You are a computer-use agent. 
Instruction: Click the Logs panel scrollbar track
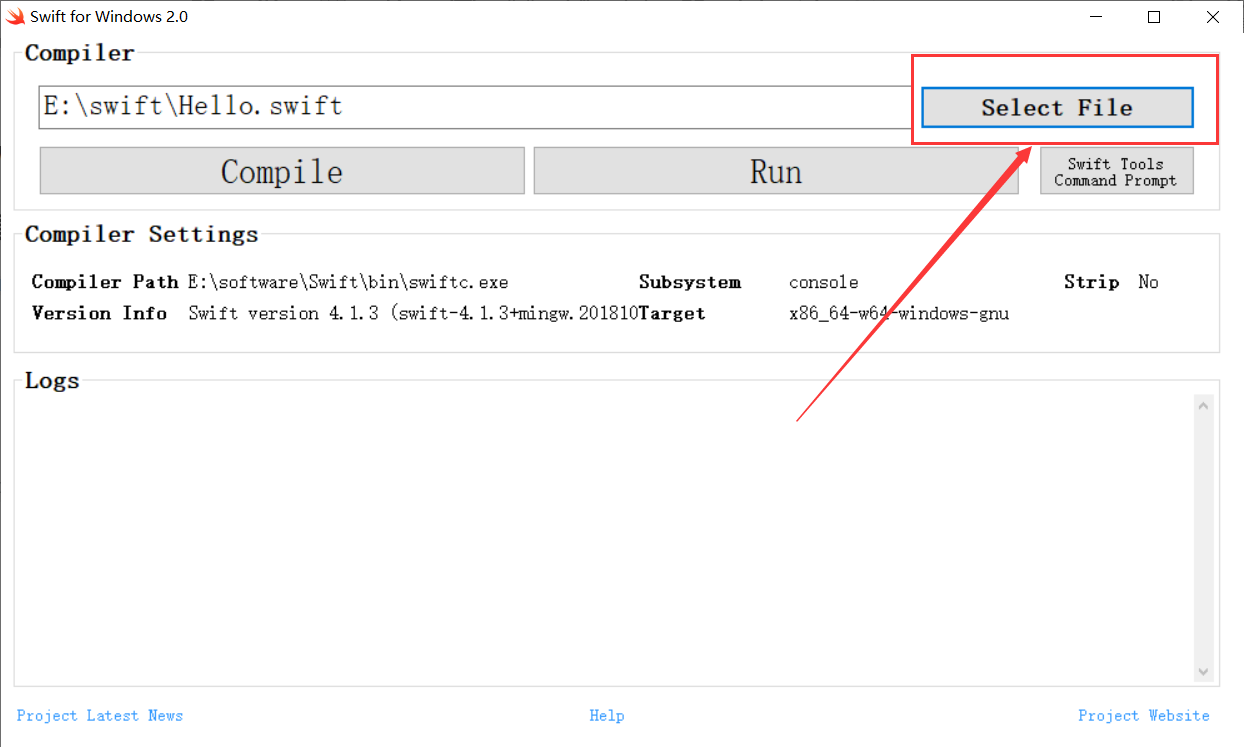click(1203, 540)
